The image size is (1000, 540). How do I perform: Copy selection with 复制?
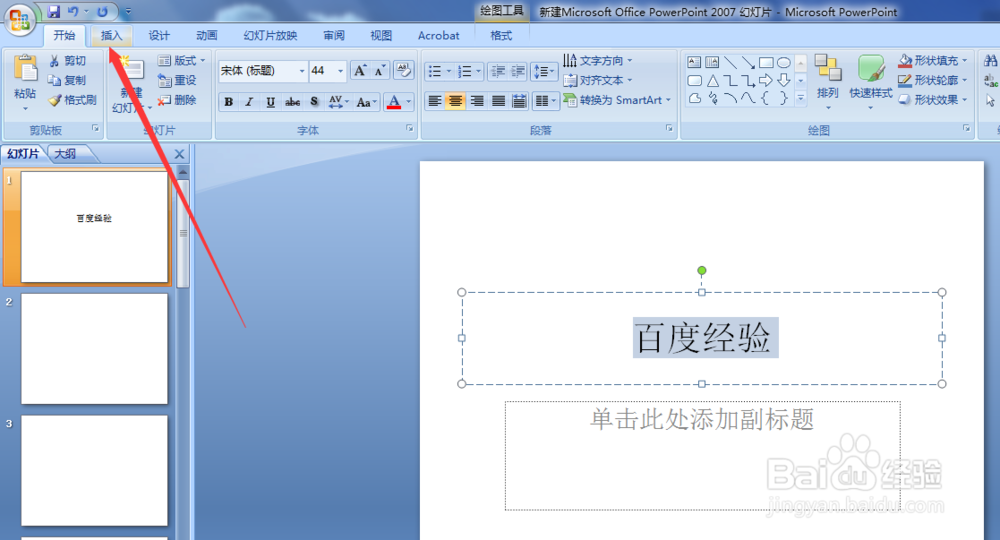tap(68, 80)
